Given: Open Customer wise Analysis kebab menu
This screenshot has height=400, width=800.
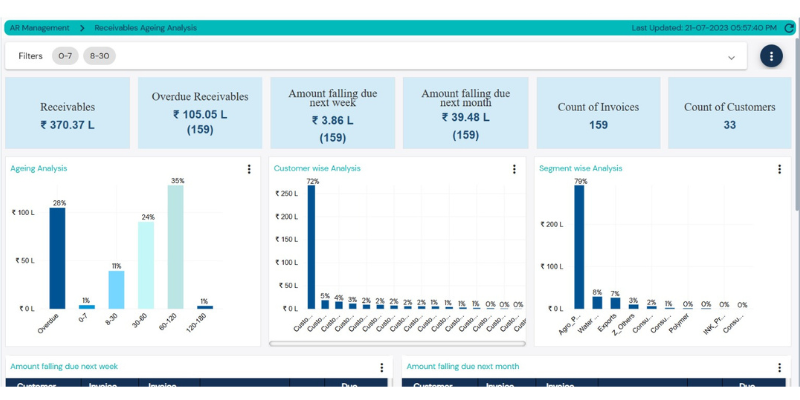Looking at the screenshot, I should tap(514, 169).
